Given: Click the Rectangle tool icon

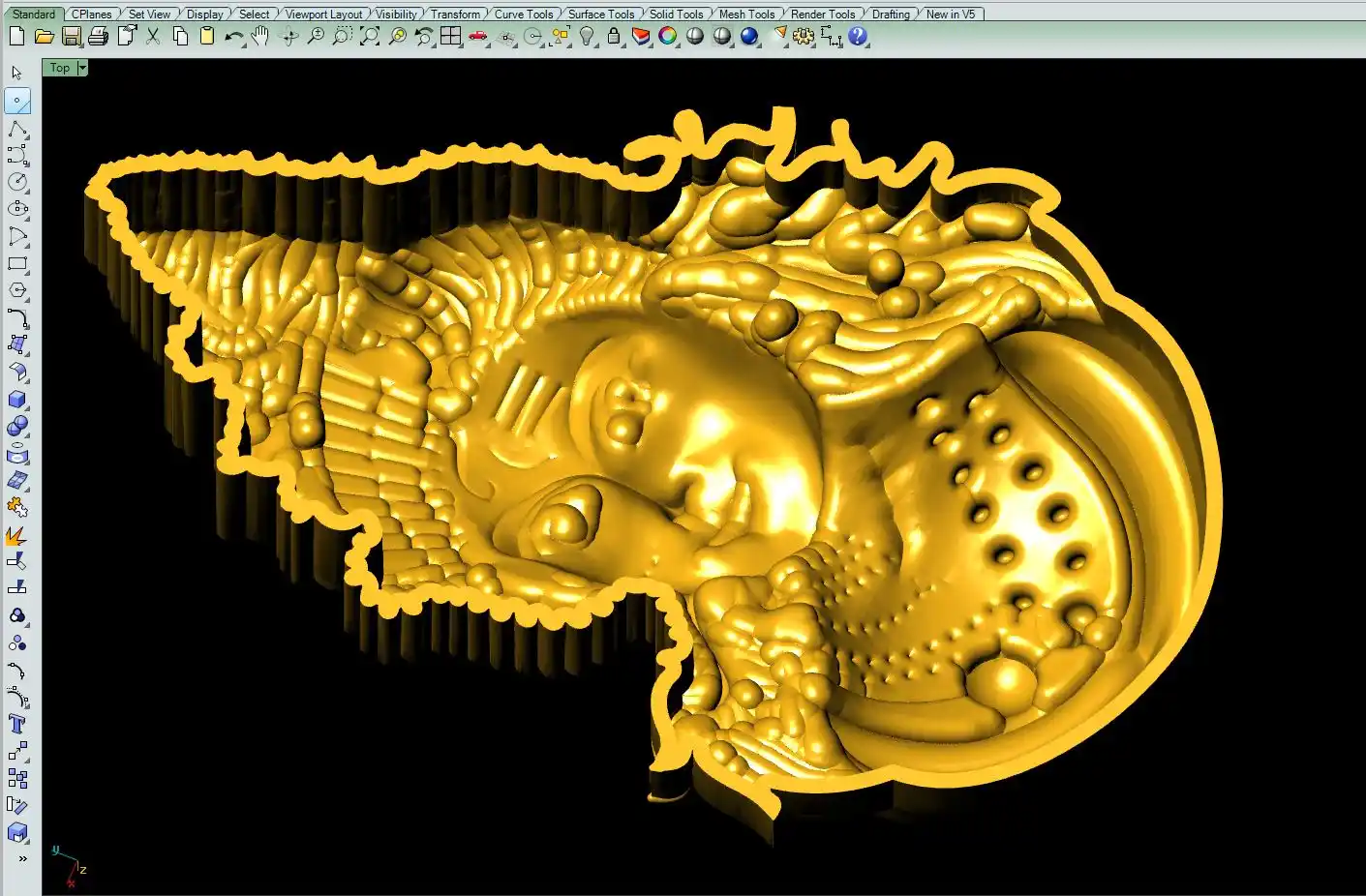Looking at the screenshot, I should [x=17, y=263].
